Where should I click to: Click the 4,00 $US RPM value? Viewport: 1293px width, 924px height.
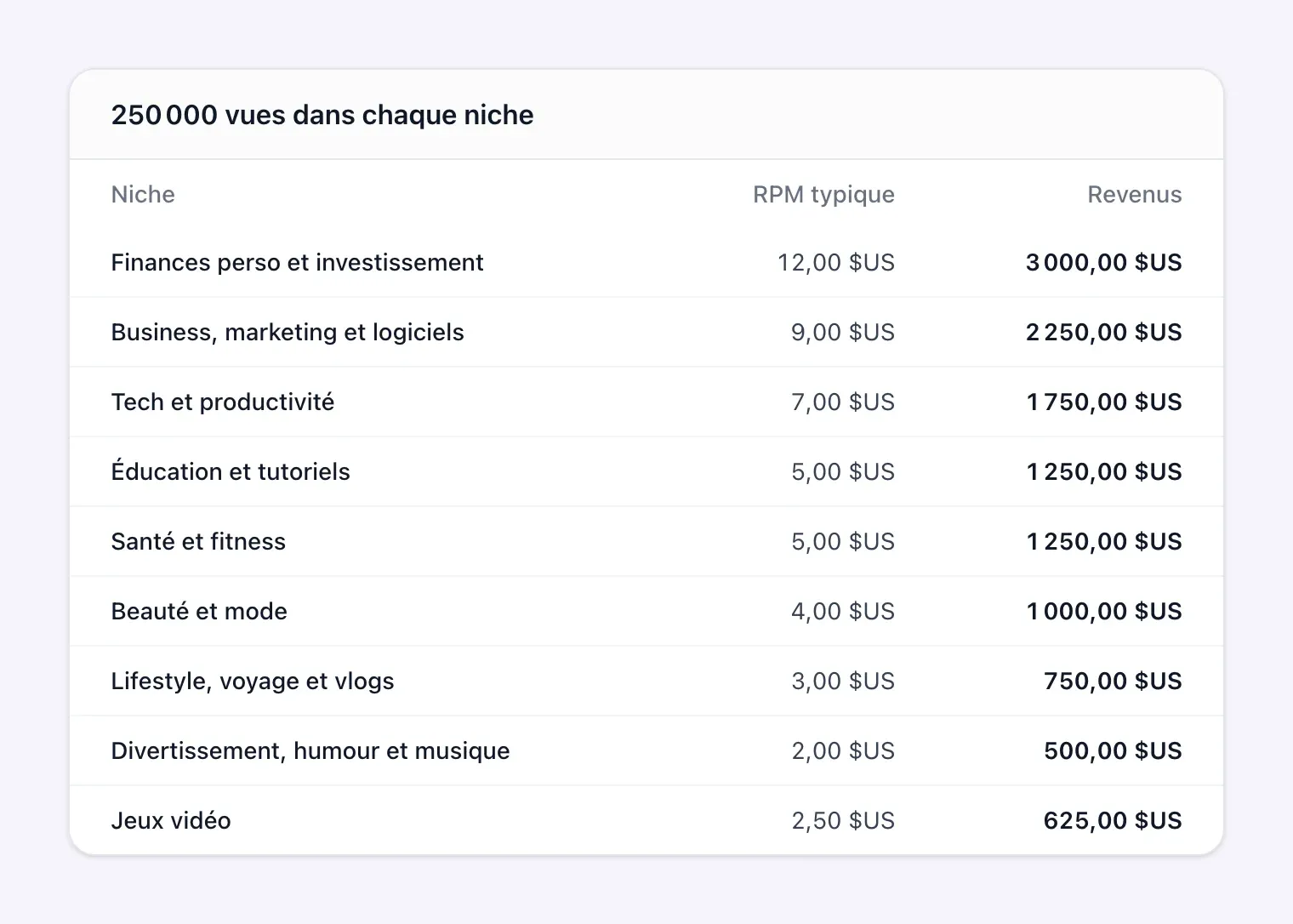[x=843, y=611]
